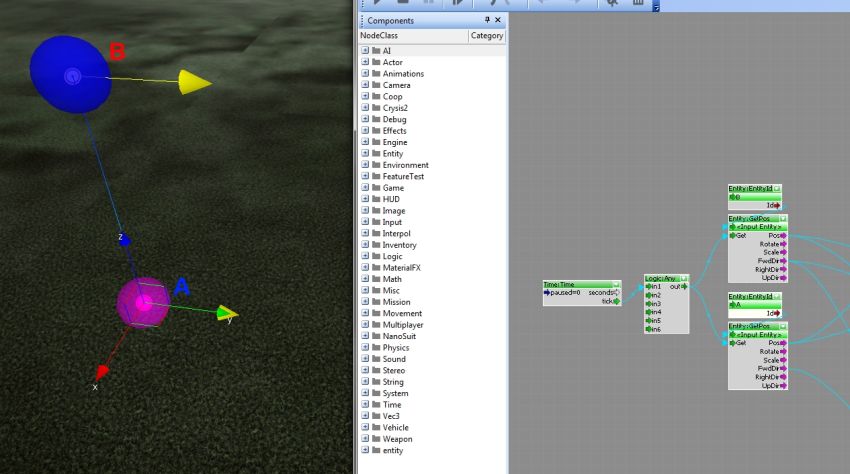850x474 pixels.
Task: Click the tick output port on Time:Time node
Action: tap(617, 301)
